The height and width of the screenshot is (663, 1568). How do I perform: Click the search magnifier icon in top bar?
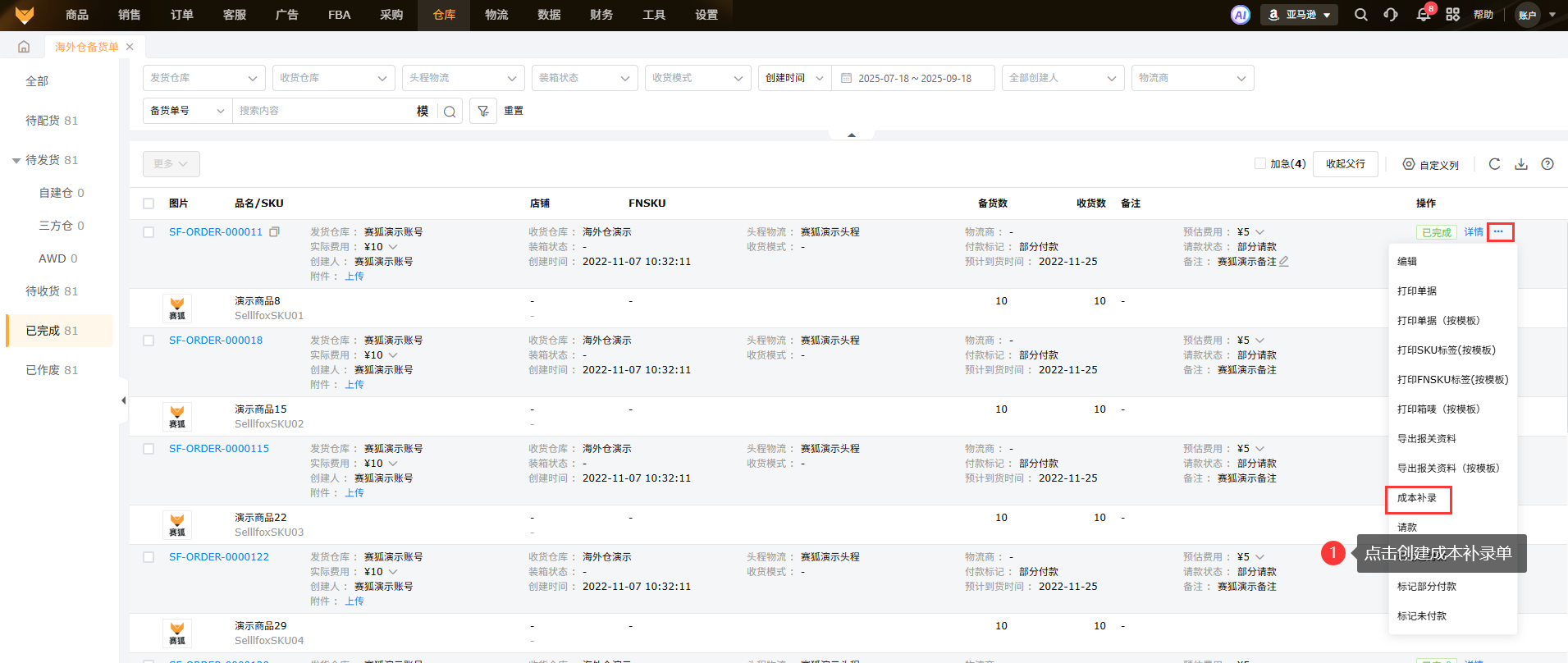pos(1360,15)
